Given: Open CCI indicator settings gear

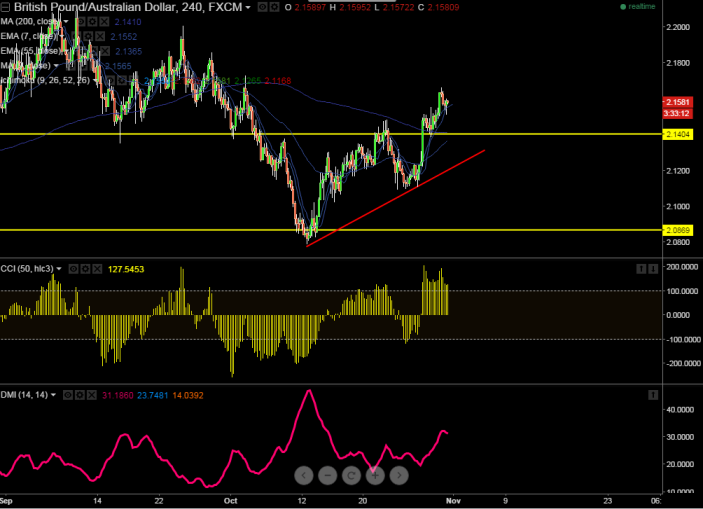Looking at the screenshot, I should click(85, 269).
